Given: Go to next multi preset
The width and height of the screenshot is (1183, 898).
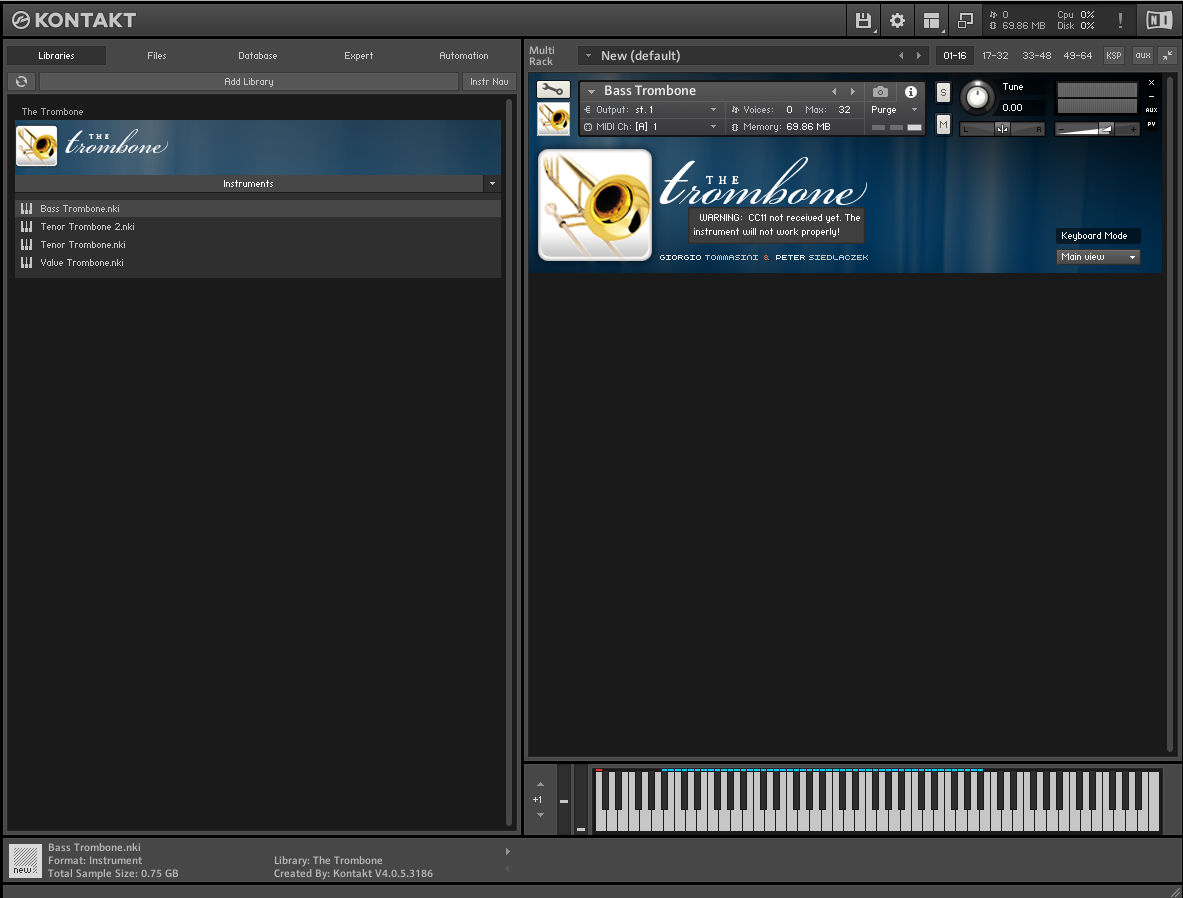Looking at the screenshot, I should 918,55.
